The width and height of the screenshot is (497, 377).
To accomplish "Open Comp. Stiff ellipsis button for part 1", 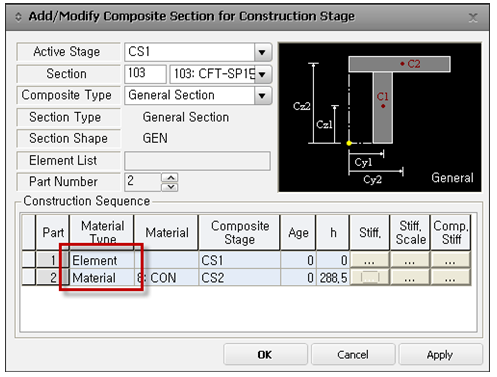I will (x=450, y=260).
